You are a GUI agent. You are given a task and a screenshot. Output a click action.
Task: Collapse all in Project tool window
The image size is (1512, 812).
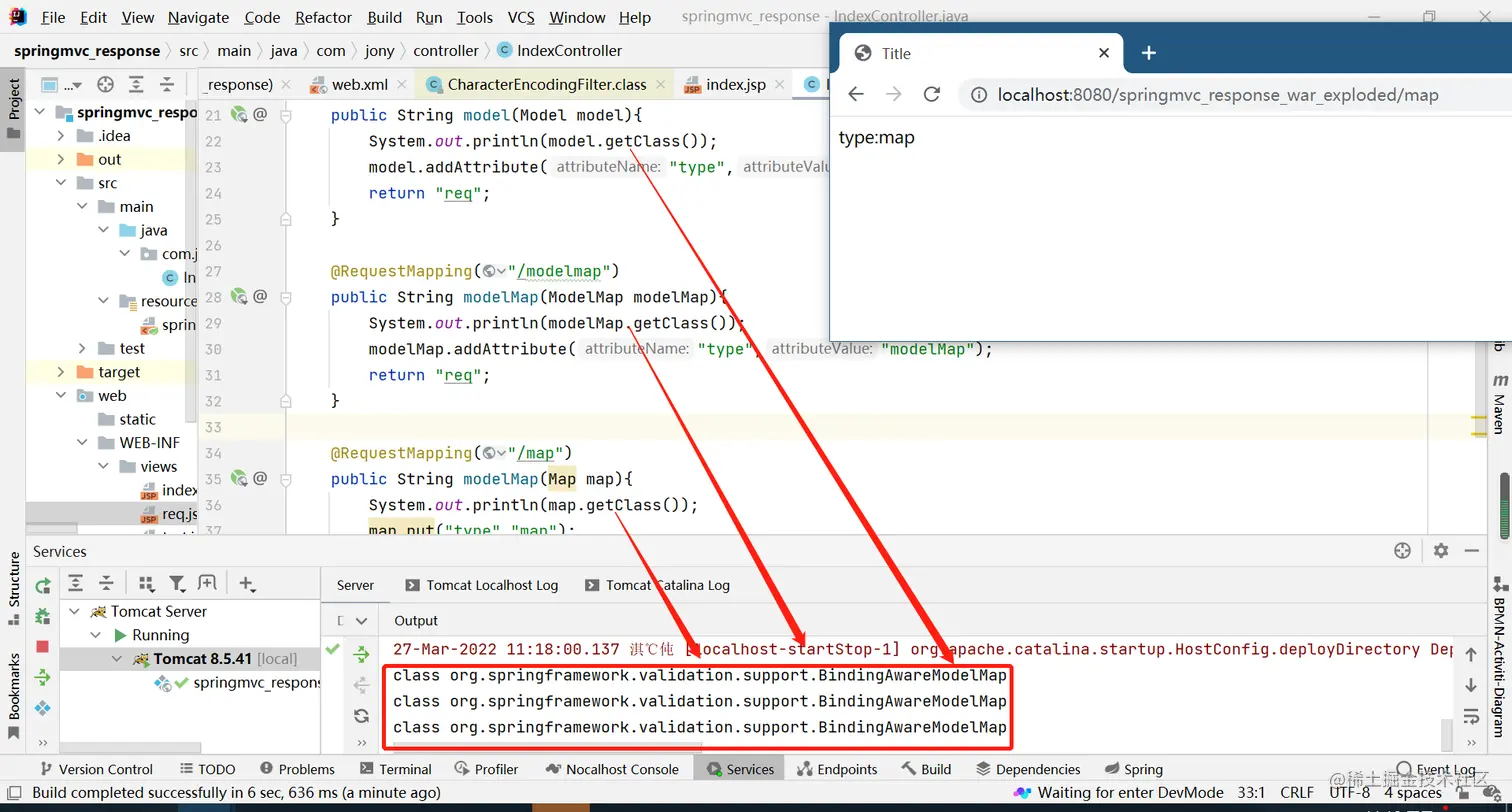166,84
